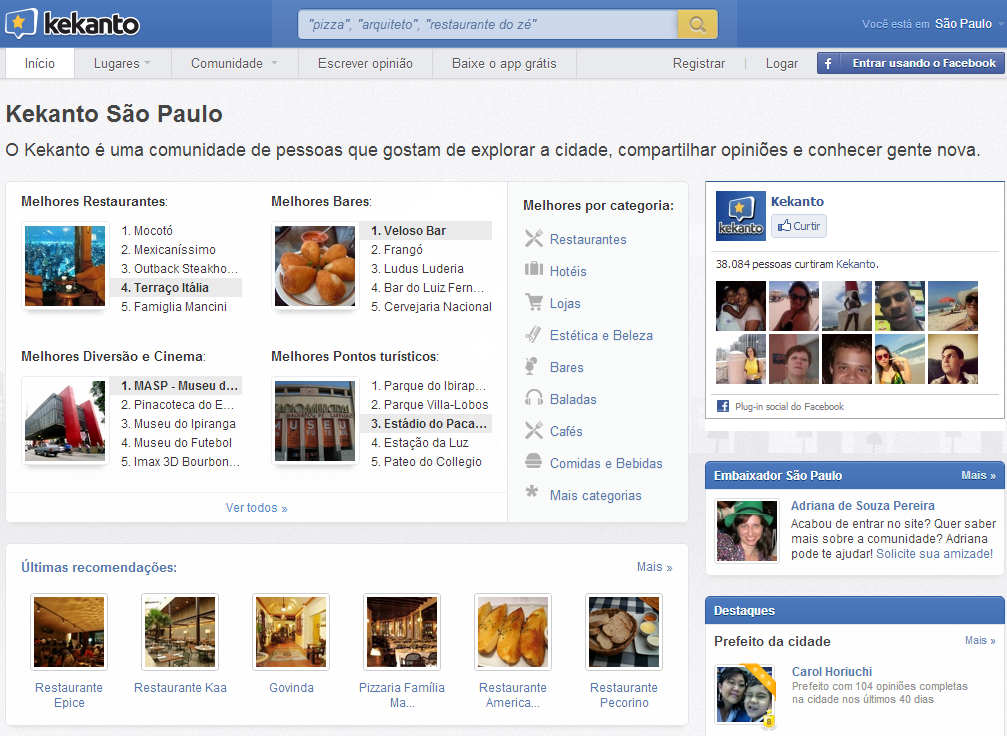Click the Baladas headphones icon
Screen dimensions: 1007x736
[534, 398]
